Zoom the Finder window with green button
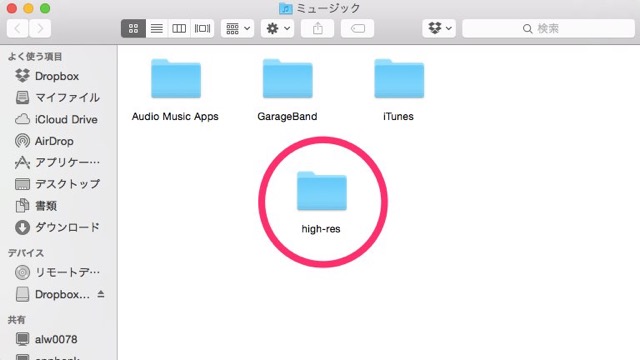This screenshot has height=360, width=640. tap(45, 8)
